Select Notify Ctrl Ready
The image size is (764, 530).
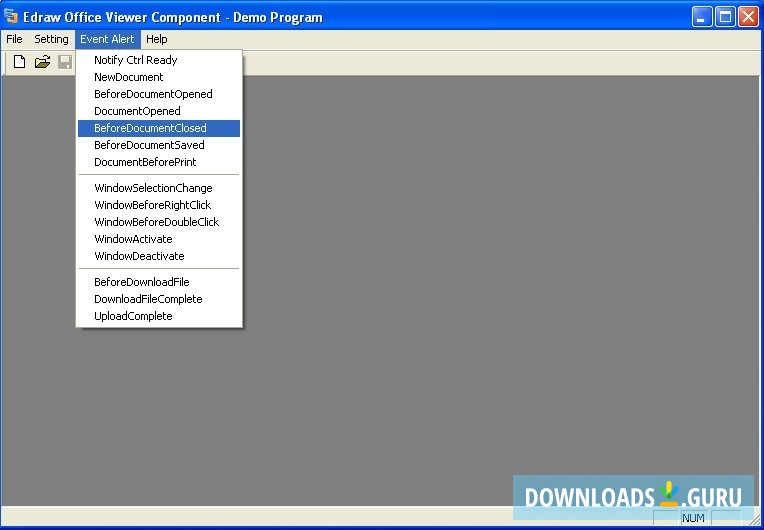159,60
